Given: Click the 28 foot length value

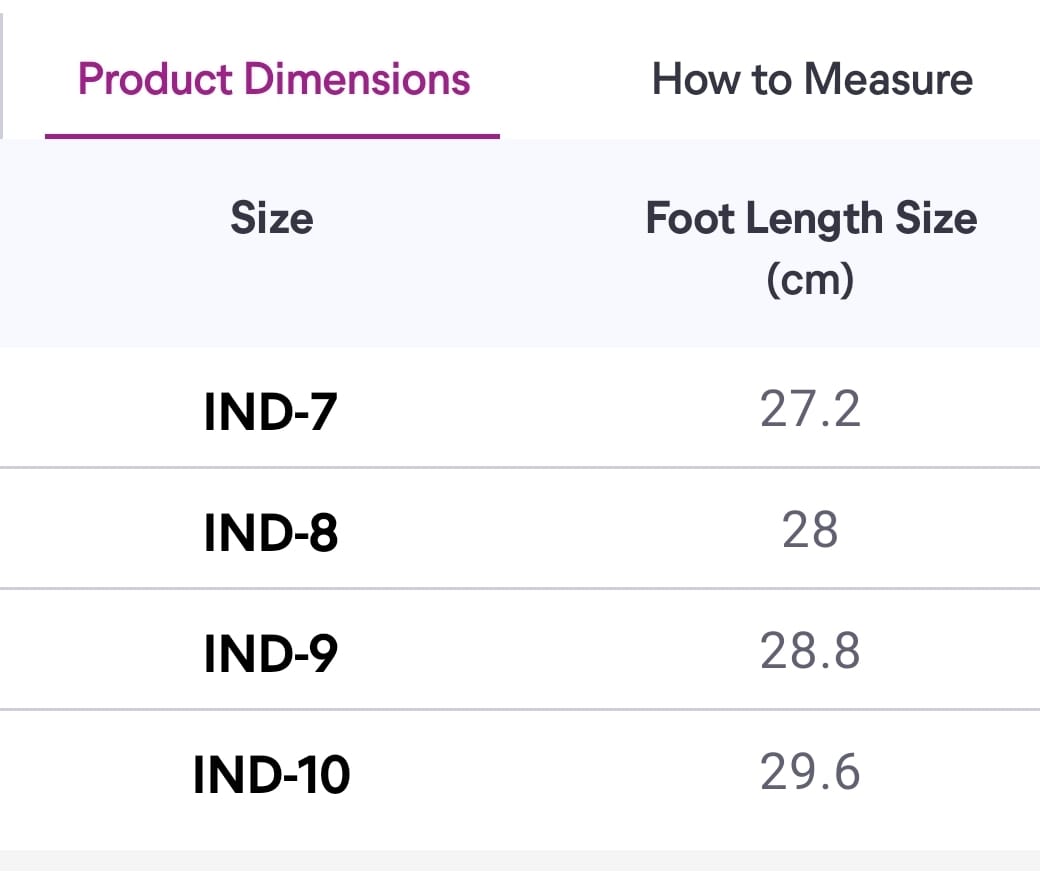Looking at the screenshot, I should coord(810,530).
